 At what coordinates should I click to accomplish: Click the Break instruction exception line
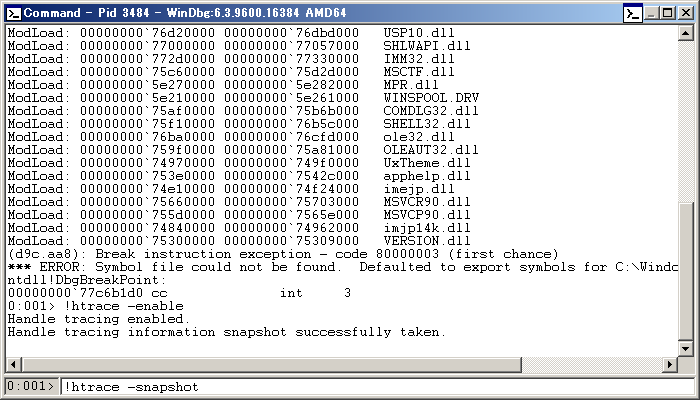(x=283, y=254)
